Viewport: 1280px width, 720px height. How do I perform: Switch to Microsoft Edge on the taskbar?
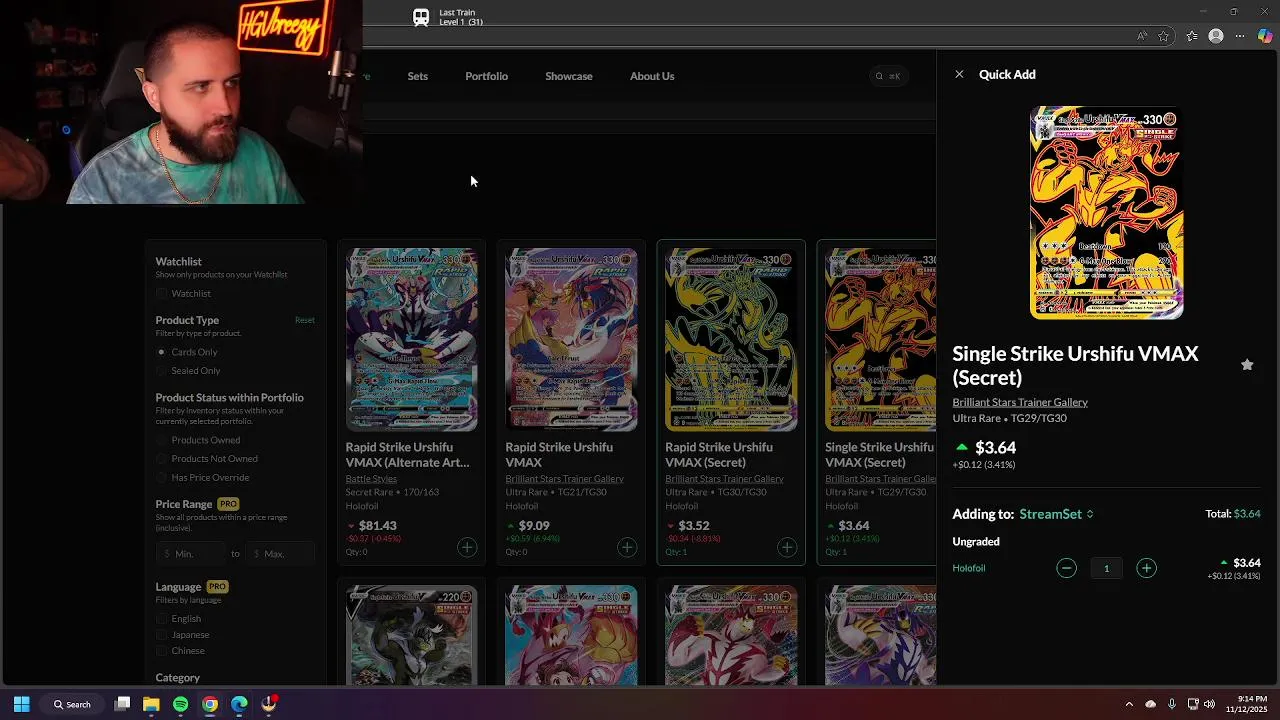click(x=239, y=704)
